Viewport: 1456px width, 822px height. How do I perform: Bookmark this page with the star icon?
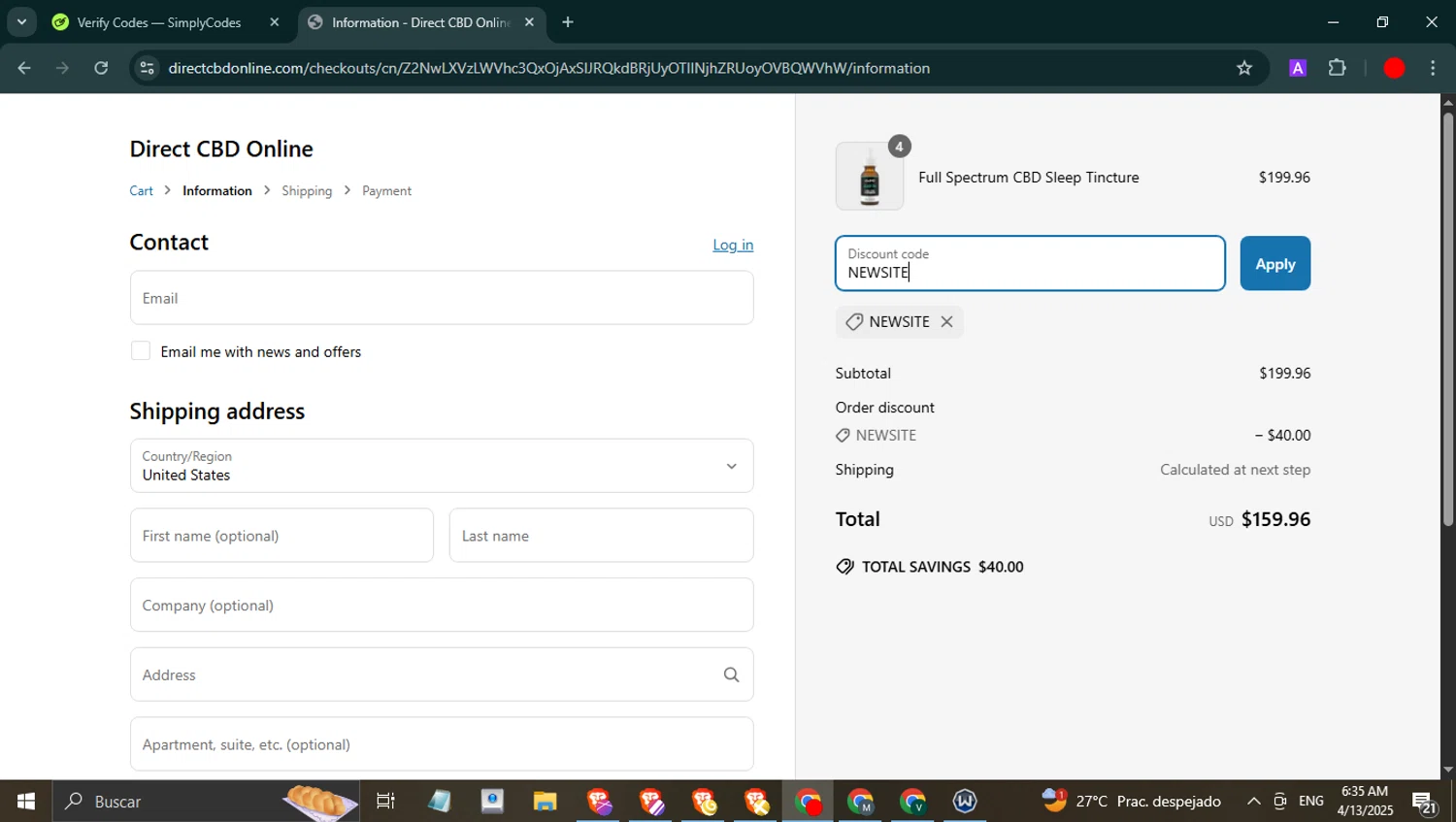pos(1244,68)
